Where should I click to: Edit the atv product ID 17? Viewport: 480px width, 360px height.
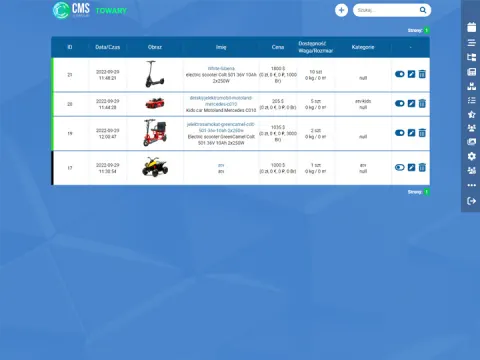tap(411, 167)
